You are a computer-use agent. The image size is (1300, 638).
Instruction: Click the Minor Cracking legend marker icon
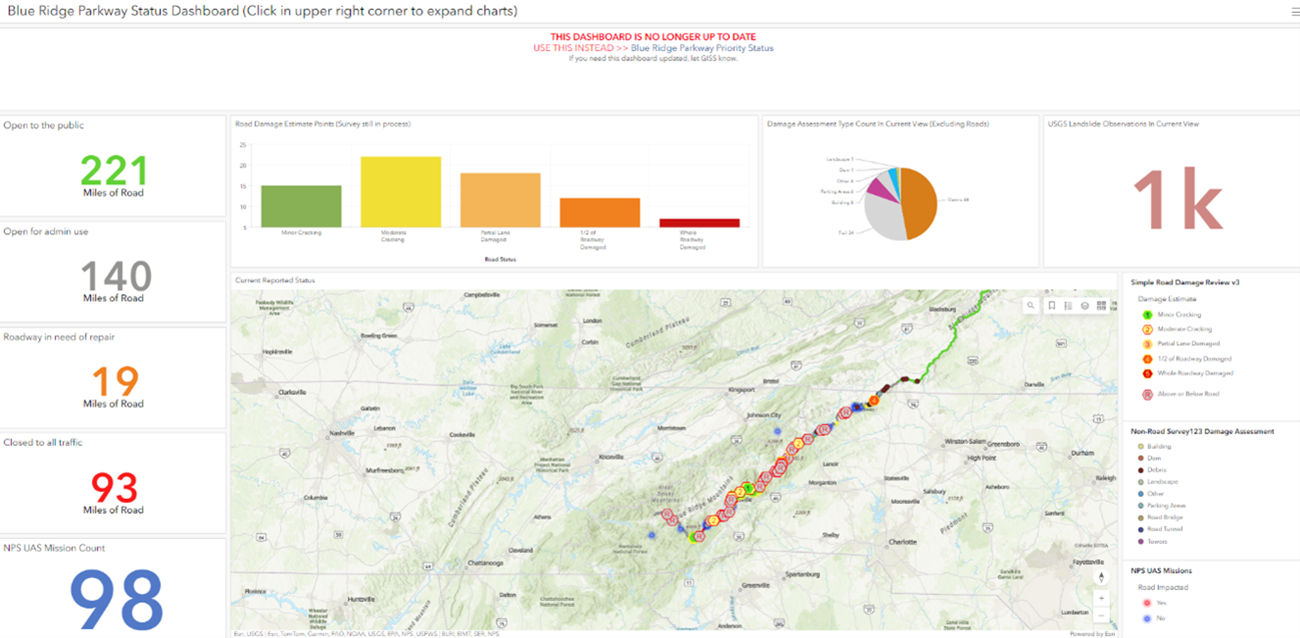coord(1147,313)
